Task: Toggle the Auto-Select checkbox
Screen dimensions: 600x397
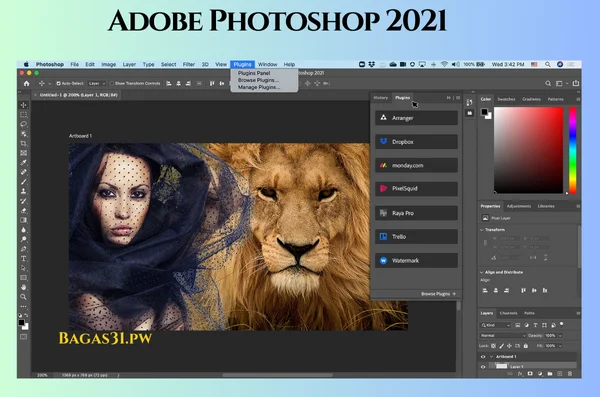Action: tap(59, 83)
